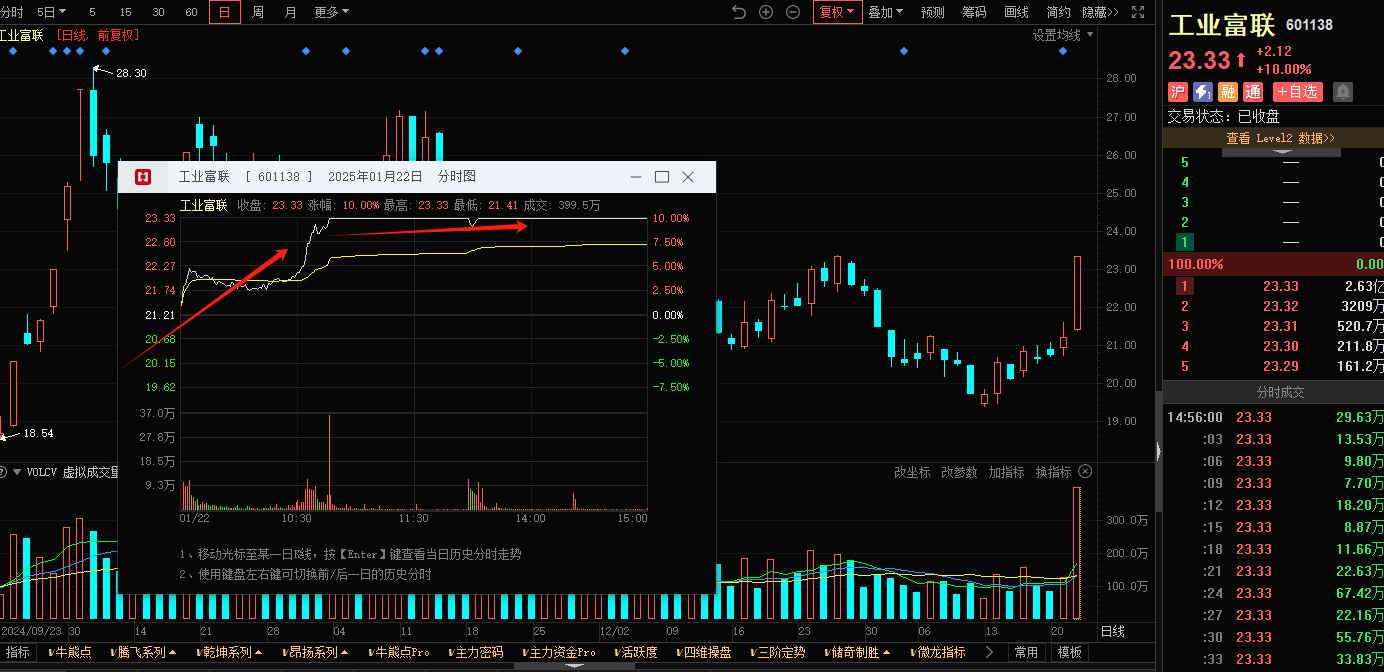The image size is (1384, 672).
Task: Open the price alert bell icon
Action: point(1342,92)
